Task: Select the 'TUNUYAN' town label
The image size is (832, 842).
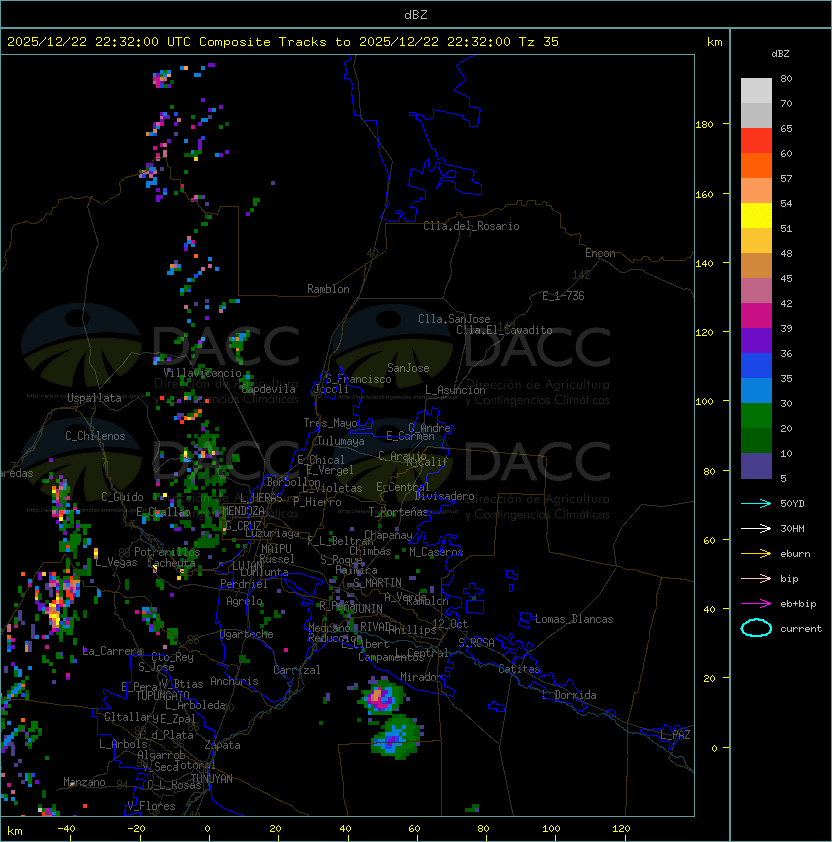Action: click(212, 779)
